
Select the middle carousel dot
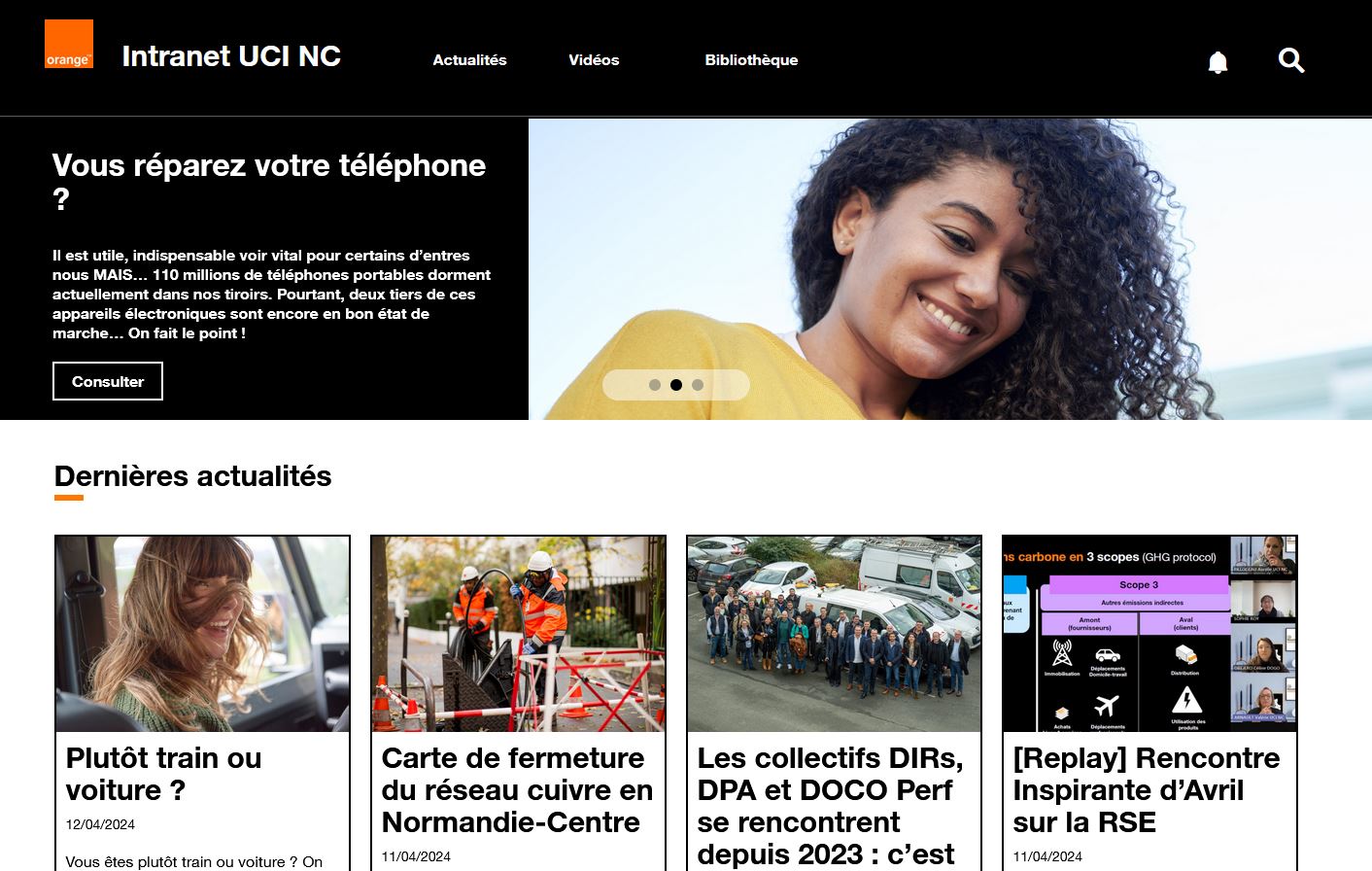[676, 385]
